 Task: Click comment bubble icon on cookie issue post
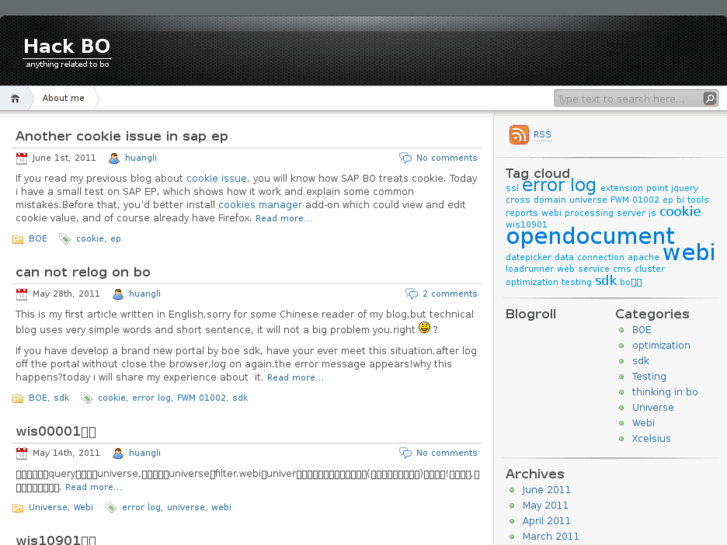[405, 158]
